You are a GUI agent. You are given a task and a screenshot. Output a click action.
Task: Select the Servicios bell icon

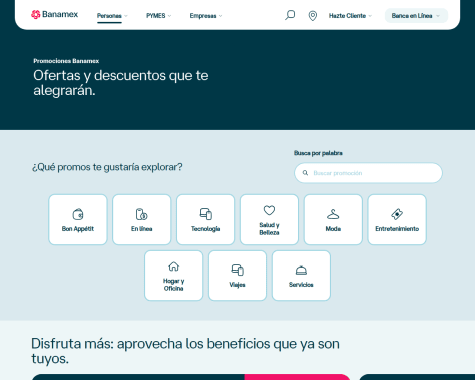click(x=301, y=270)
